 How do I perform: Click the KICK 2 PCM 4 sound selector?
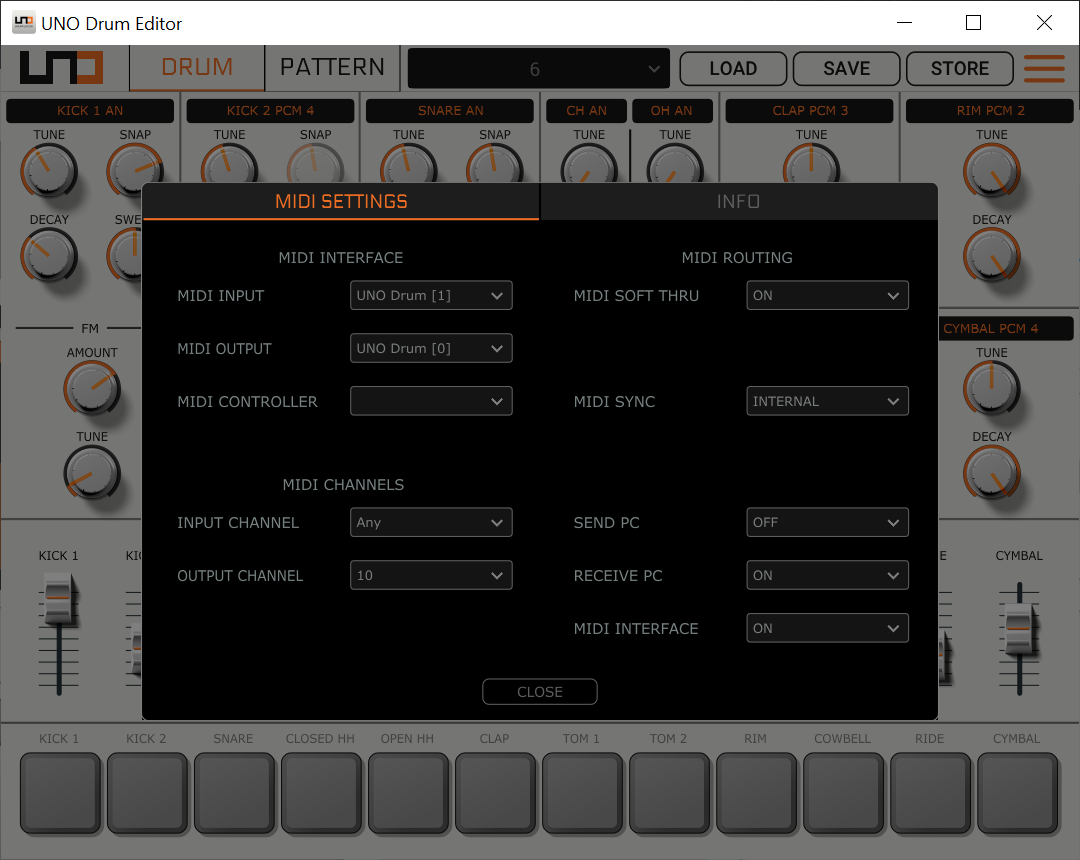[x=270, y=111]
